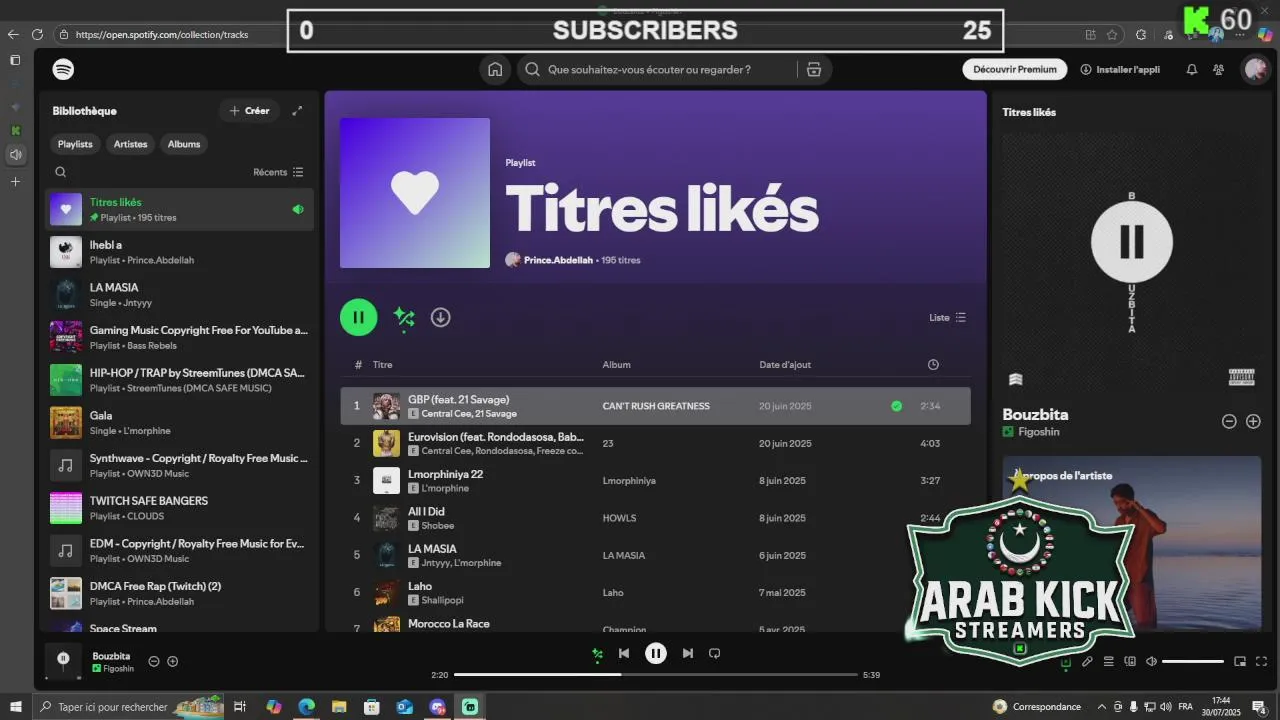Viewport: 1280px width, 720px height.
Task: Open Windows Start menu
Action: pos(15,707)
